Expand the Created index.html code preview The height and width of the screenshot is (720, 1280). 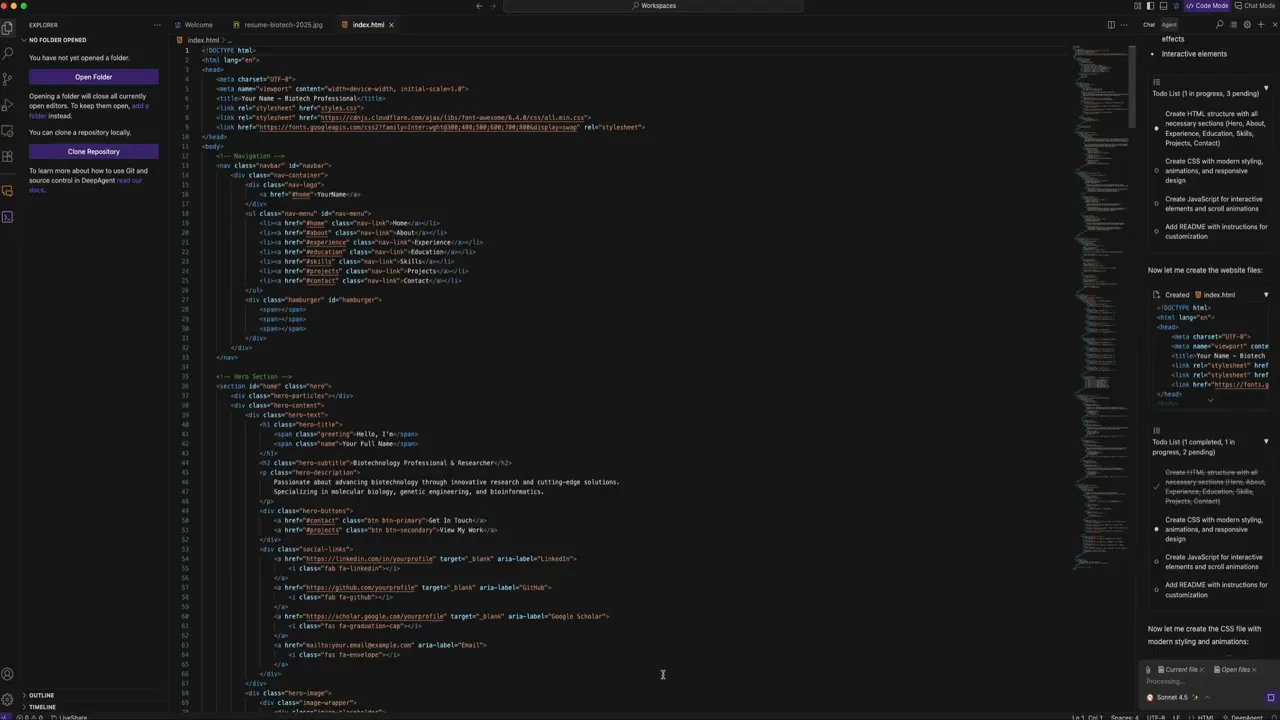pyautogui.click(x=1210, y=400)
